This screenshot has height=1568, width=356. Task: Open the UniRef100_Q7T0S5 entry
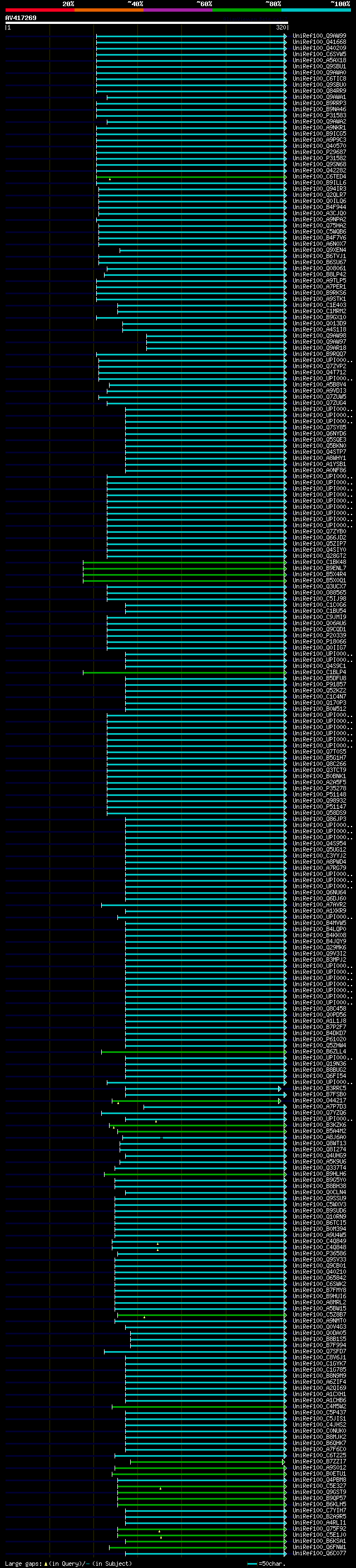(x=319, y=752)
